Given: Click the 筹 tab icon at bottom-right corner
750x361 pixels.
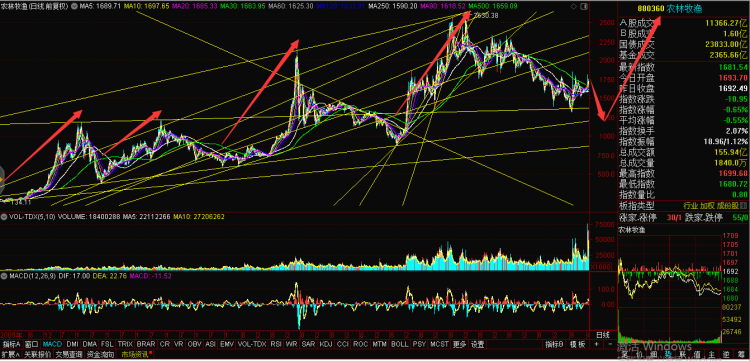Looking at the screenshot, I should (742, 355).
